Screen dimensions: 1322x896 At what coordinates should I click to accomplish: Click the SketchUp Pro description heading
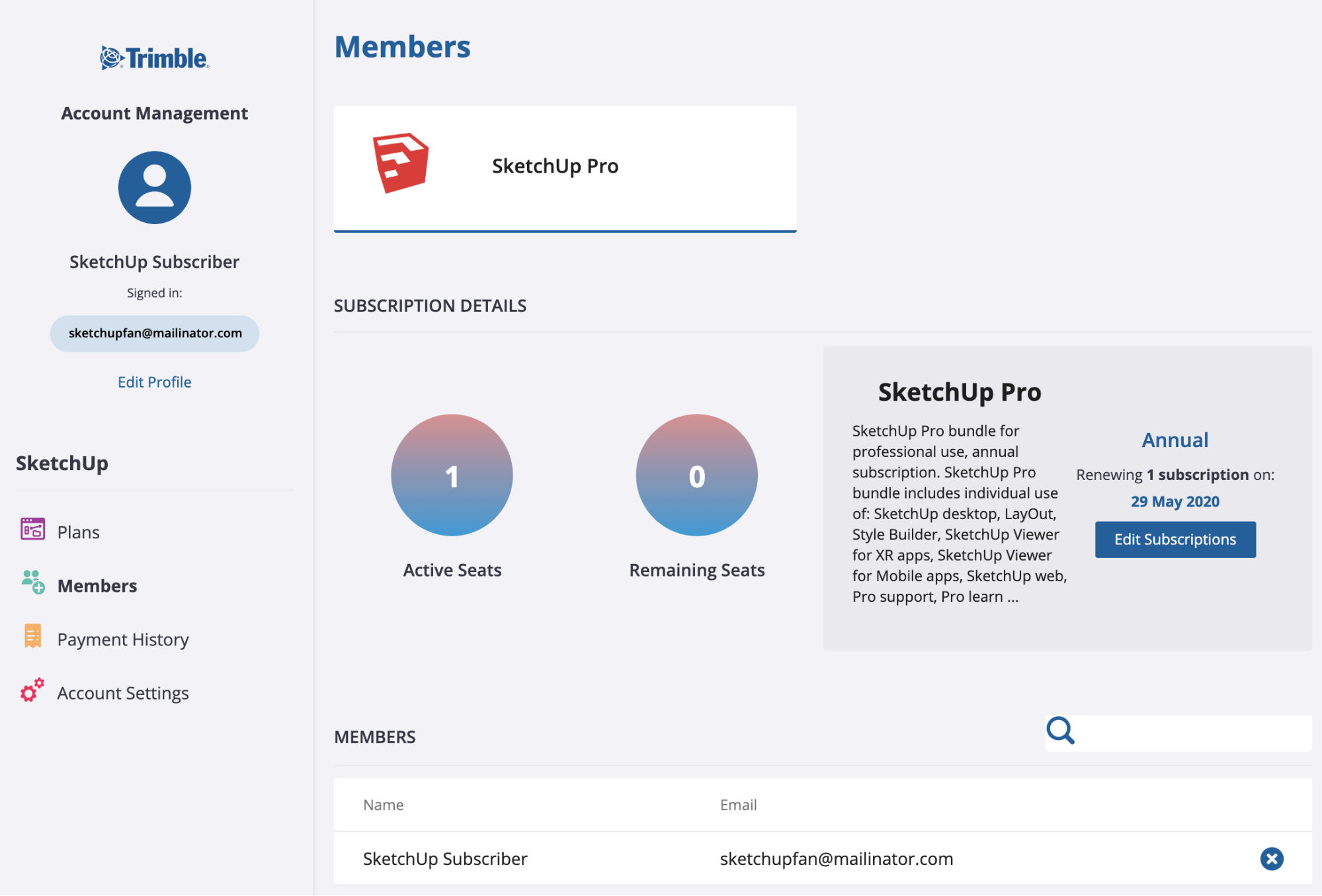[x=959, y=391]
